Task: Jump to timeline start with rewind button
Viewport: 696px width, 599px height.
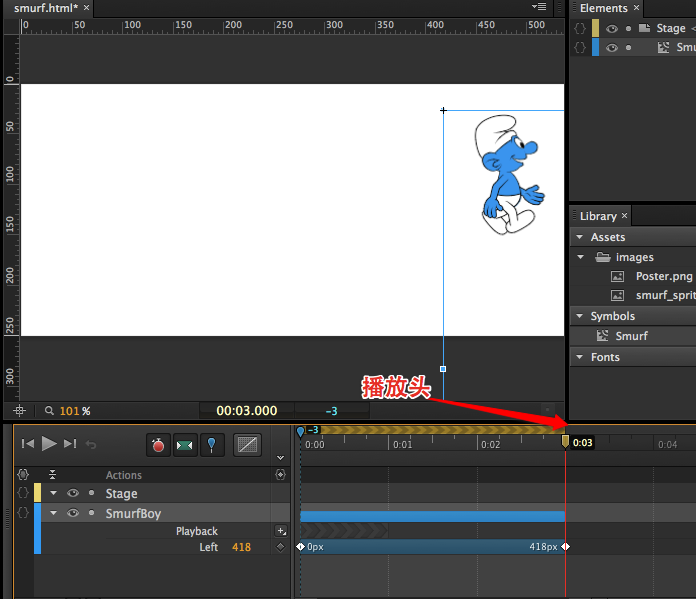Action: pos(28,444)
